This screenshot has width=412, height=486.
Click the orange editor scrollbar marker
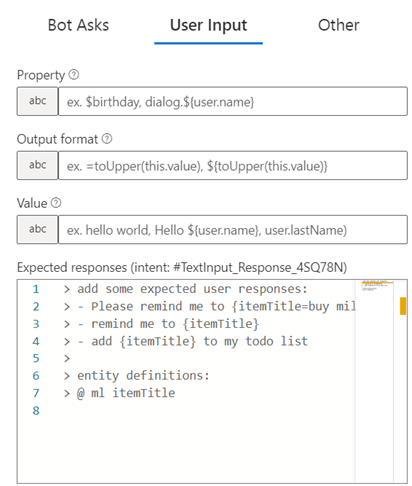coord(403,306)
